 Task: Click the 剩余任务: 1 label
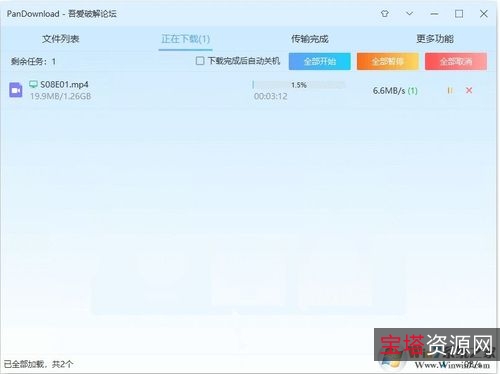coord(33,61)
